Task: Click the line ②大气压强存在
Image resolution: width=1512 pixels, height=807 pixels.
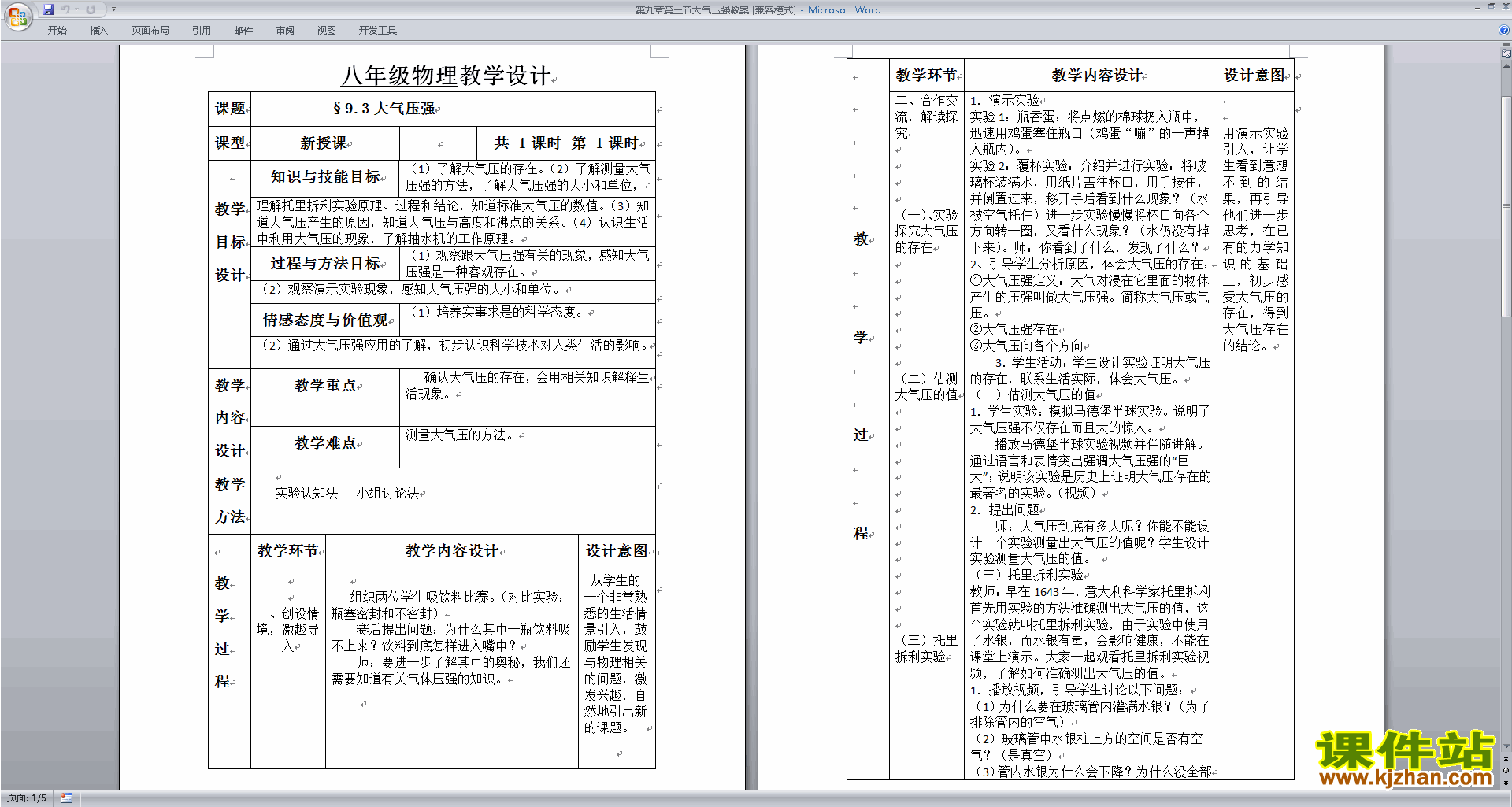Action: [x=1014, y=330]
